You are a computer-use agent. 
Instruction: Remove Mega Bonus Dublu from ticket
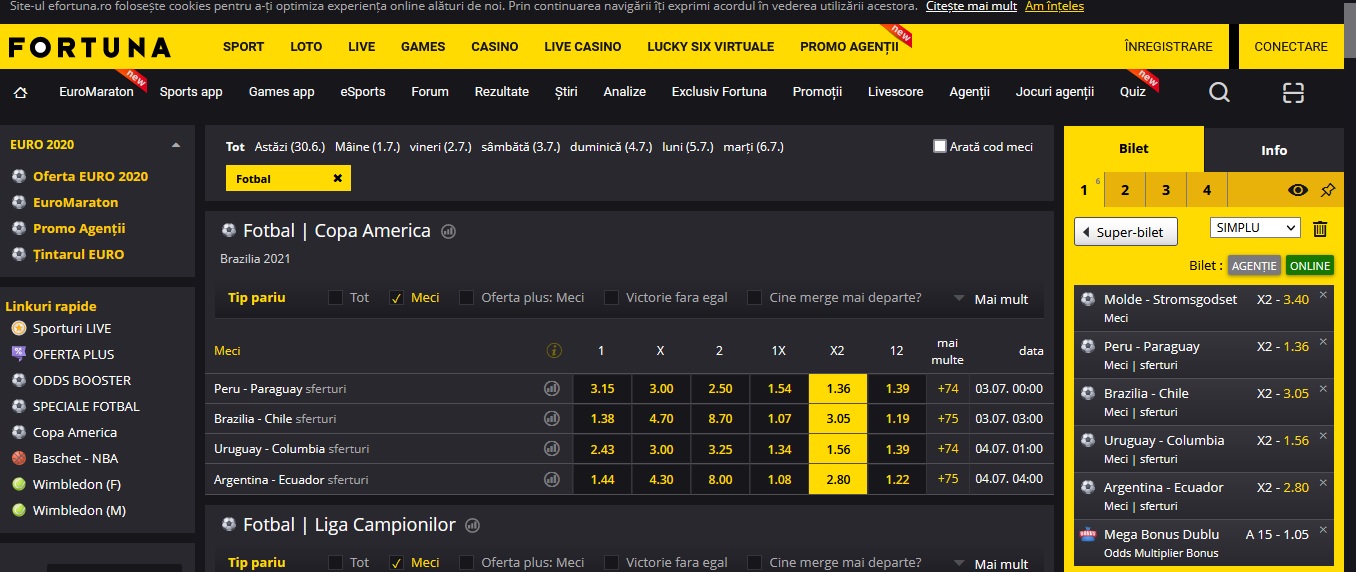pyautogui.click(x=1323, y=529)
